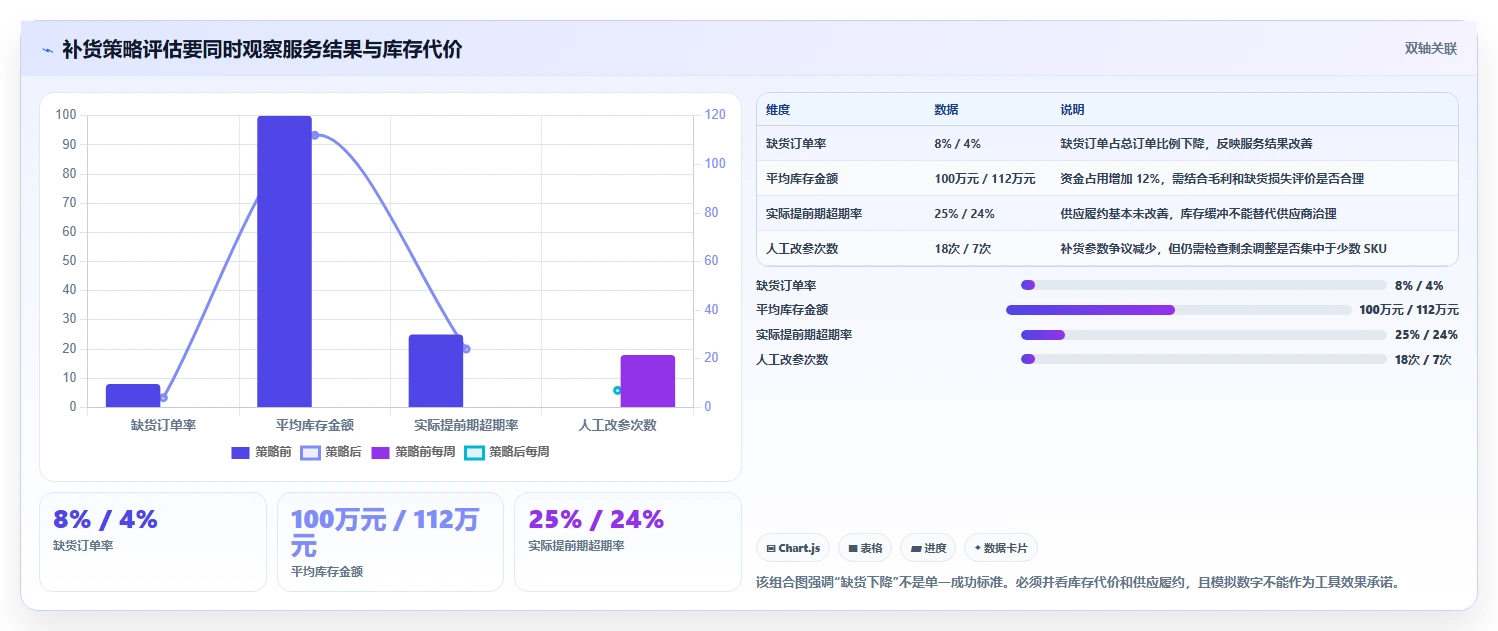This screenshot has width=1498, height=631.
Task: Click the 进度 tag chip
Action: click(x=928, y=548)
